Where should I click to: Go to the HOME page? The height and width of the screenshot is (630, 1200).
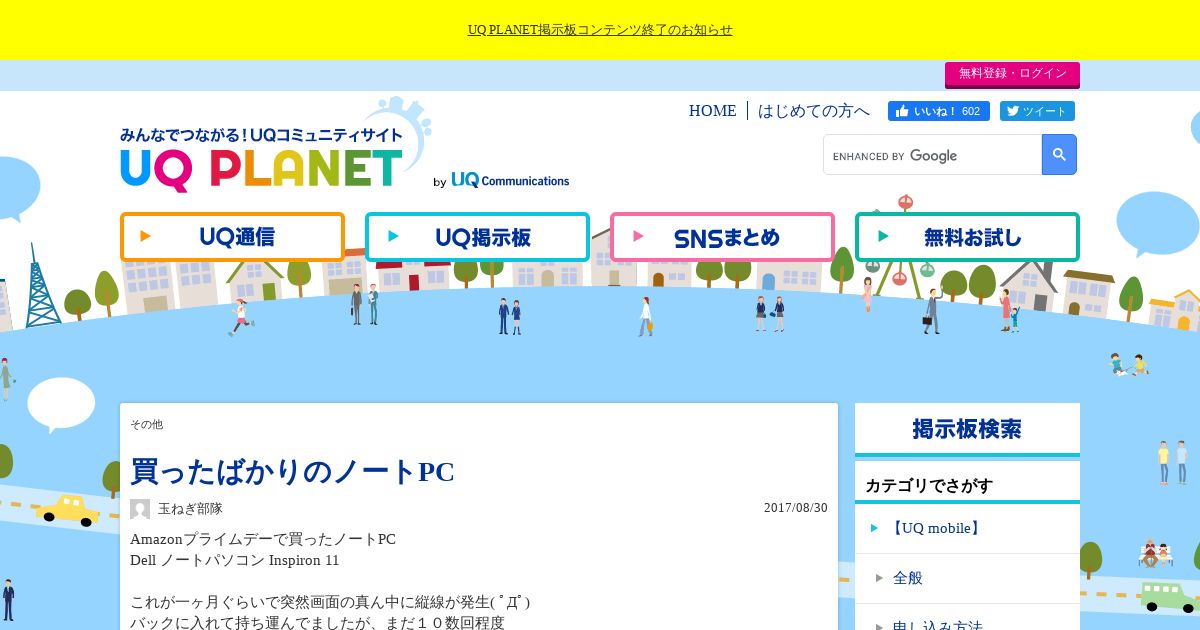[712, 111]
